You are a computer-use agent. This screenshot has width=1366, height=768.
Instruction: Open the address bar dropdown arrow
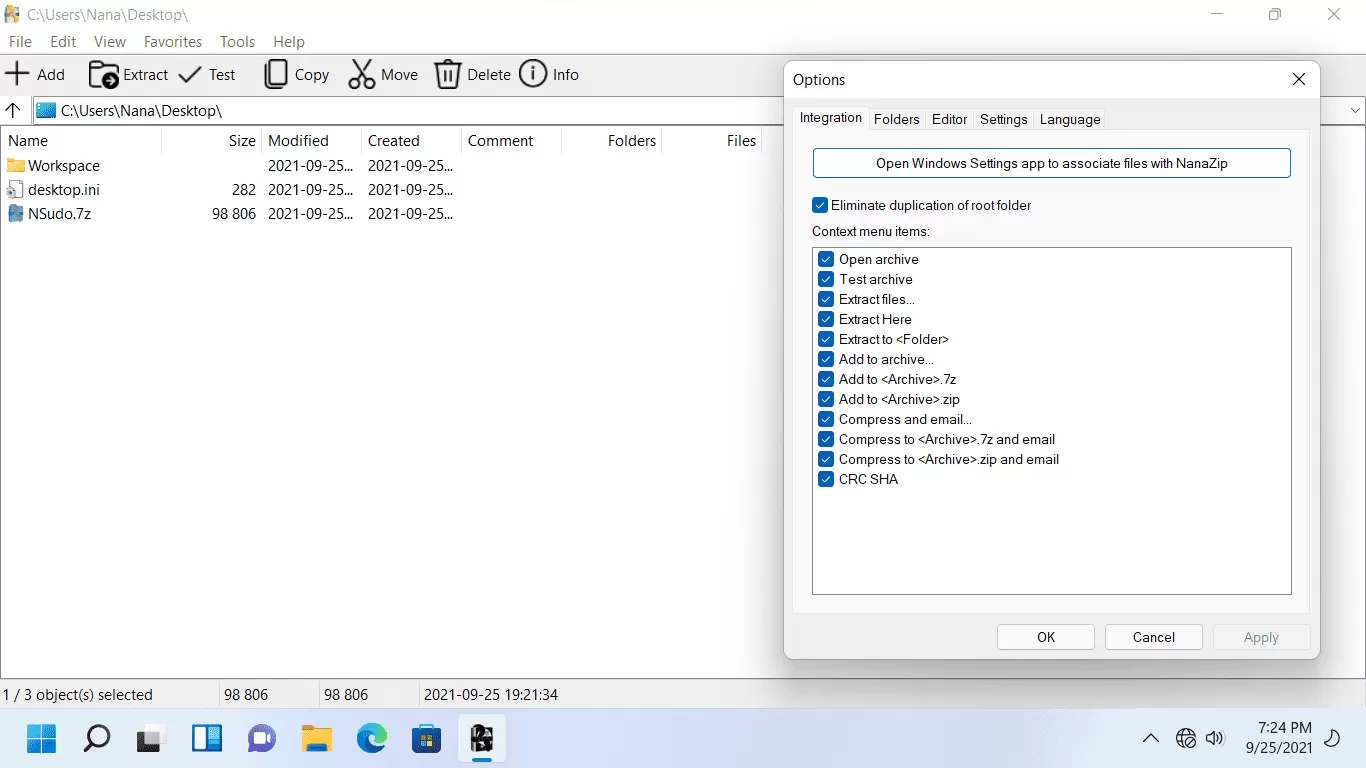click(x=1356, y=110)
